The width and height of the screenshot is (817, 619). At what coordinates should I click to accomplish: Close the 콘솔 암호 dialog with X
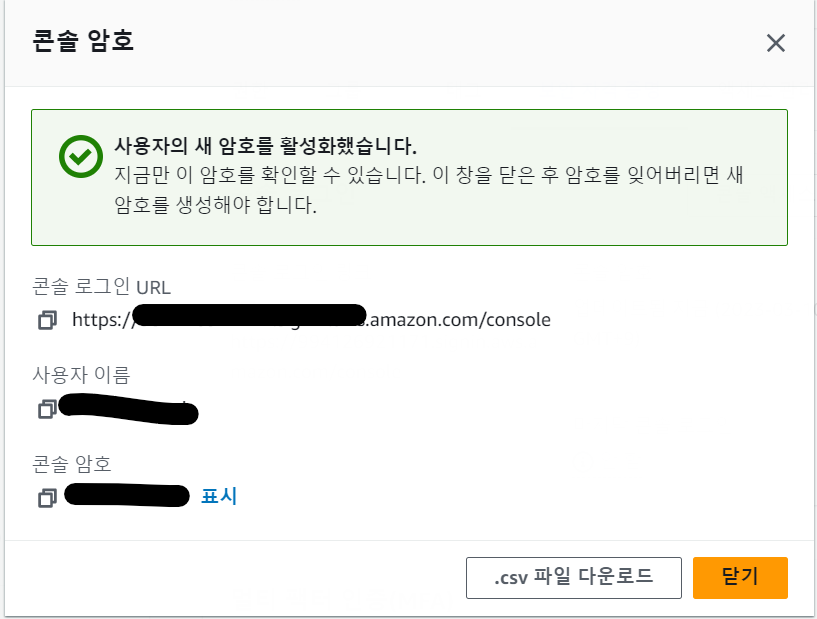tap(775, 43)
